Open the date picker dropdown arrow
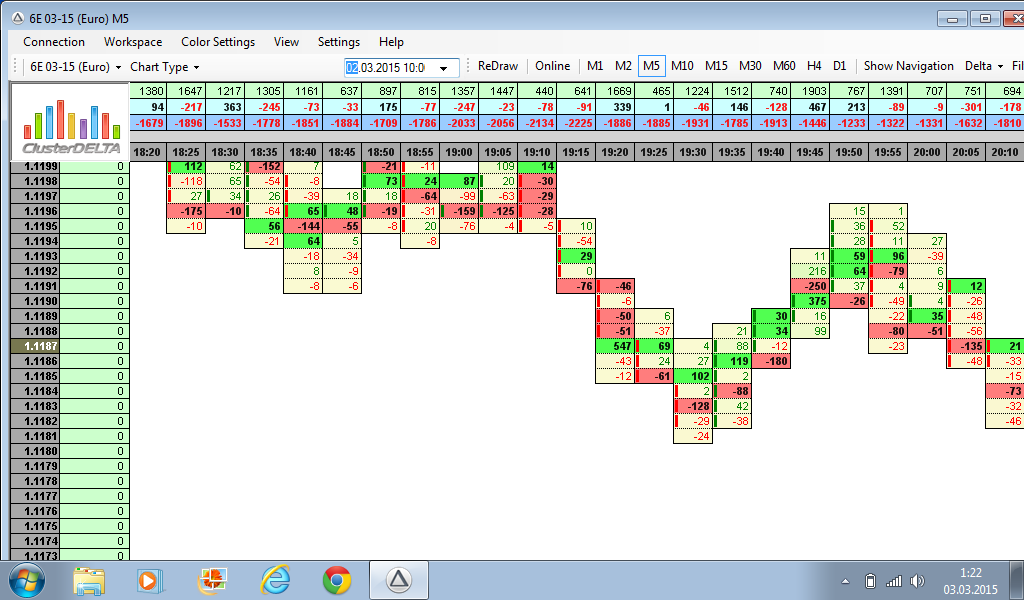This screenshot has width=1024, height=600. click(x=444, y=68)
